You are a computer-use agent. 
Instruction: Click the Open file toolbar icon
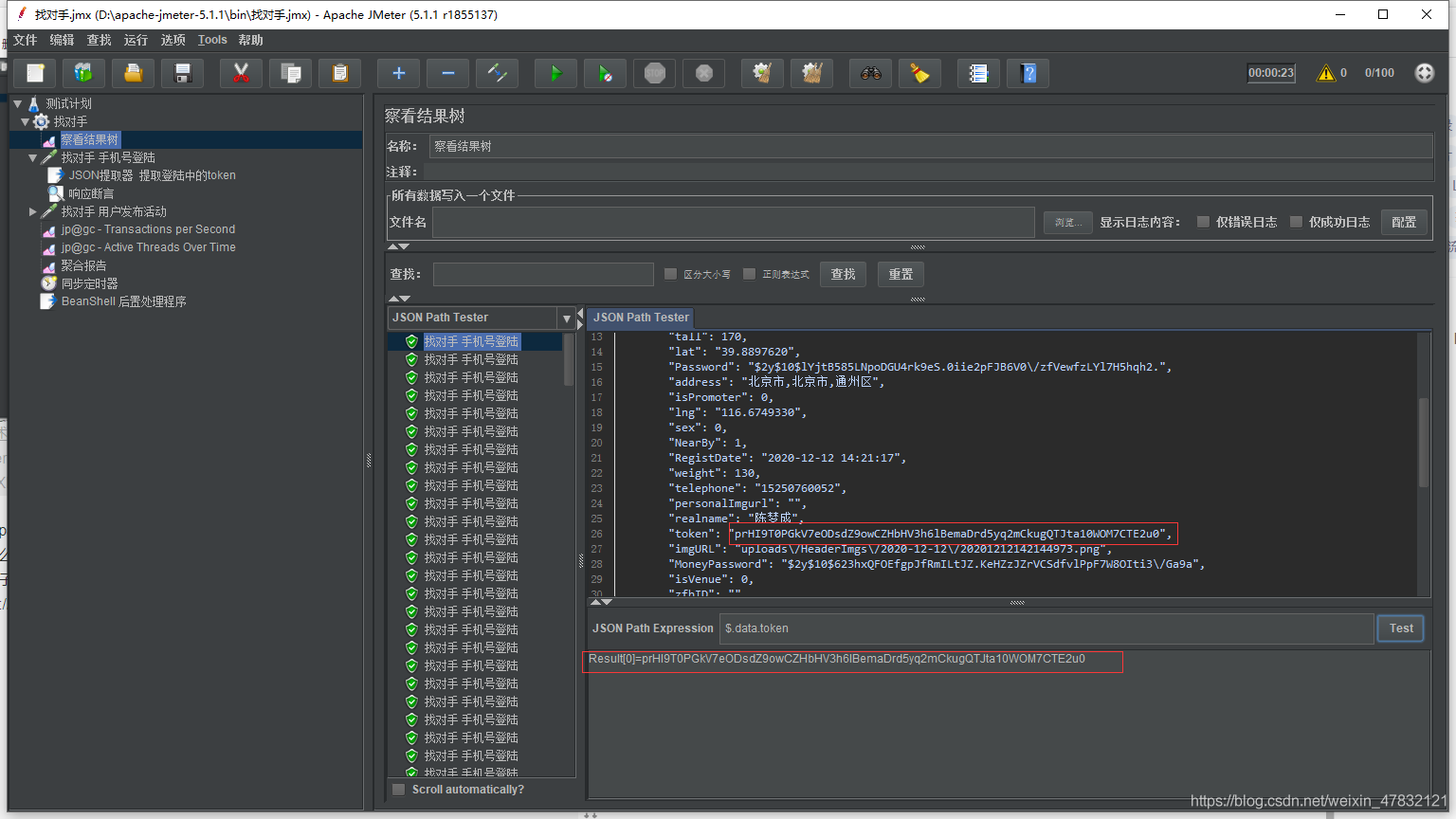pos(134,73)
